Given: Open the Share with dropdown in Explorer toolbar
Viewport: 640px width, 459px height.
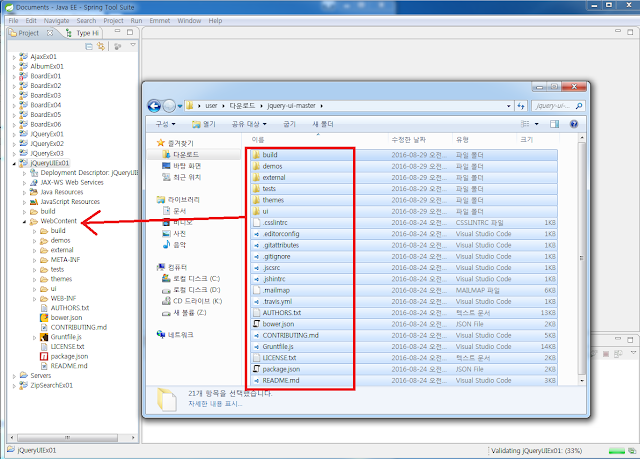Looking at the screenshot, I should [249, 124].
